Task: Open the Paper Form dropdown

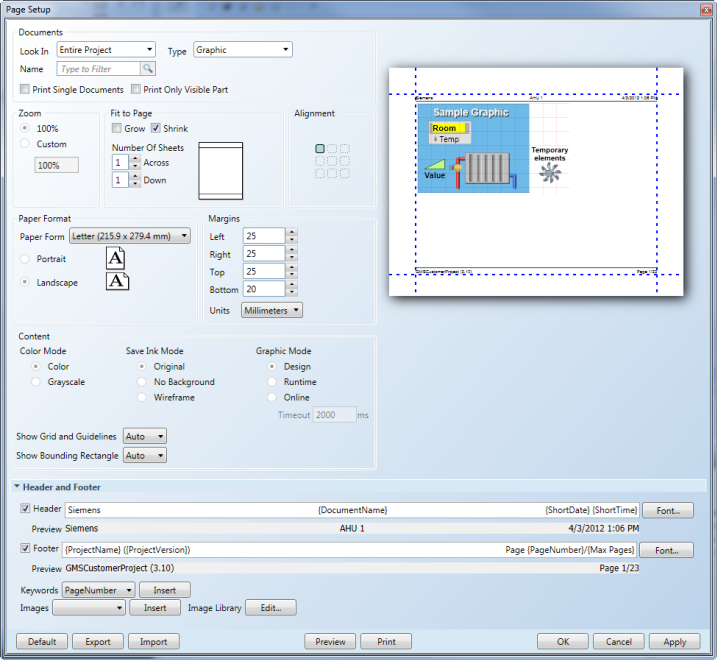Action: 129,237
